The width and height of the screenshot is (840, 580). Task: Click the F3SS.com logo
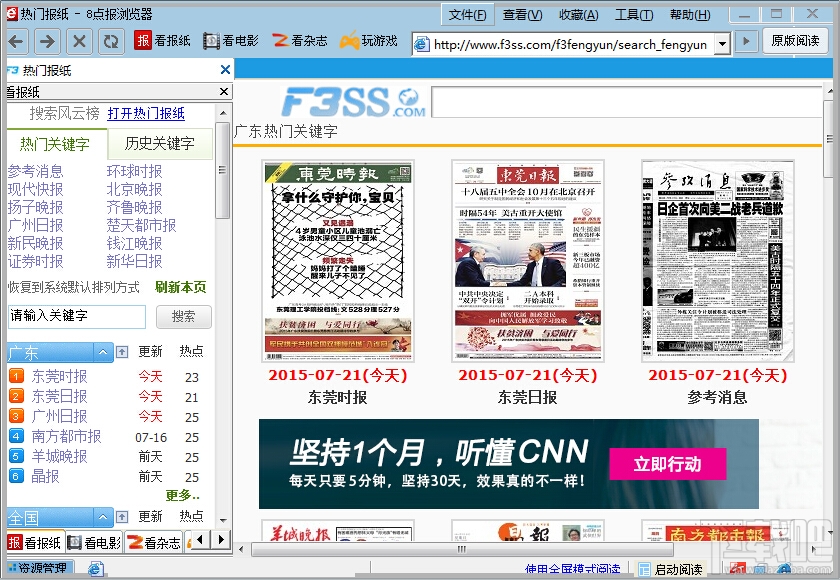[x=354, y=102]
